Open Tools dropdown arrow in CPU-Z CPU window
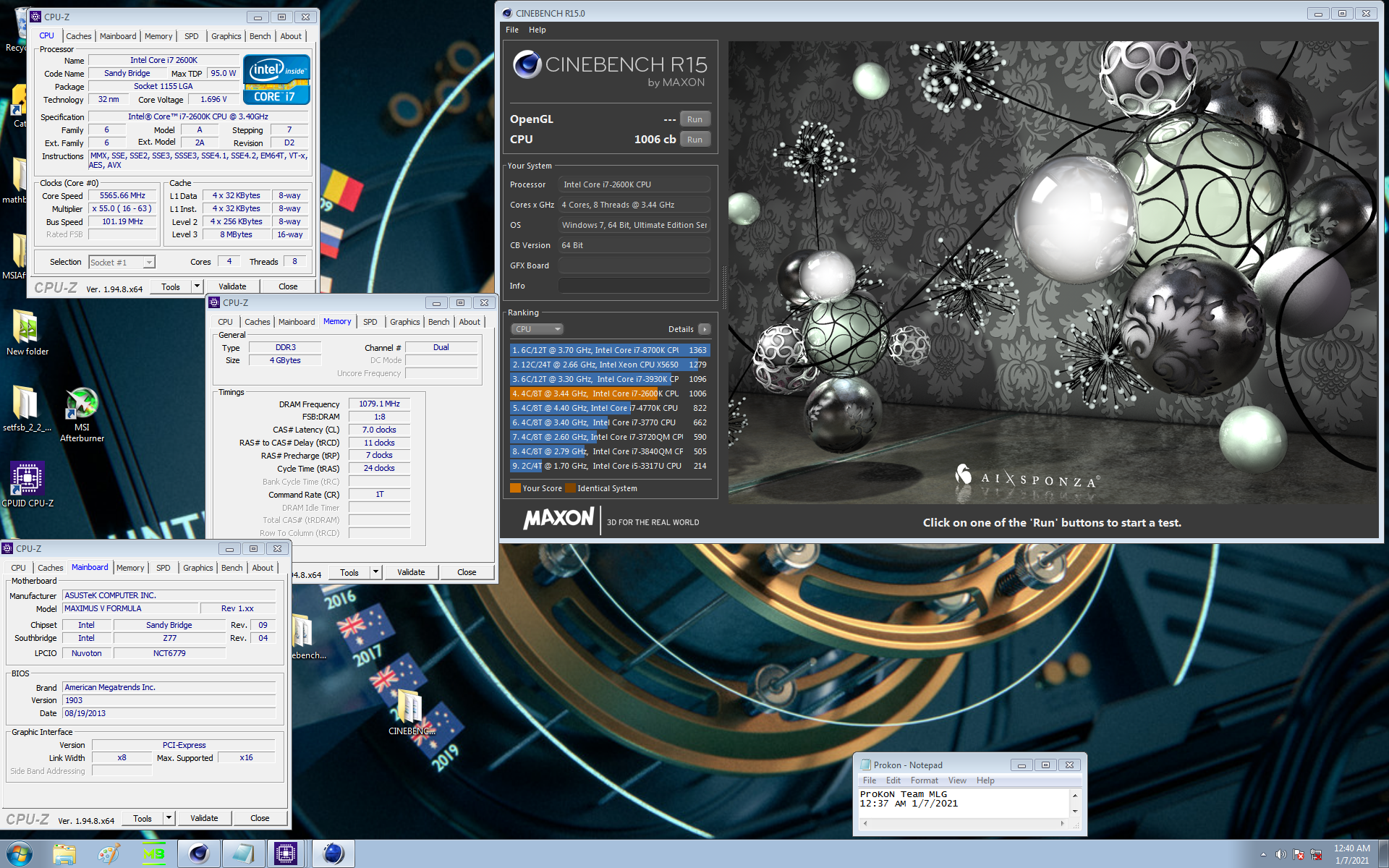Screen dimensions: 1389x868 (197, 286)
